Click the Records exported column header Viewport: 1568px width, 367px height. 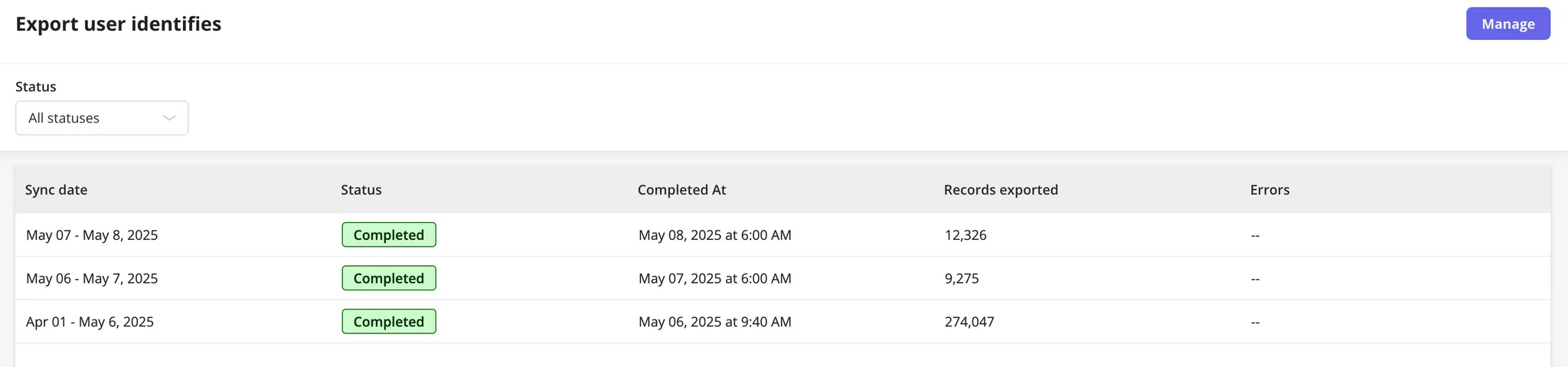pyautogui.click(x=1001, y=189)
